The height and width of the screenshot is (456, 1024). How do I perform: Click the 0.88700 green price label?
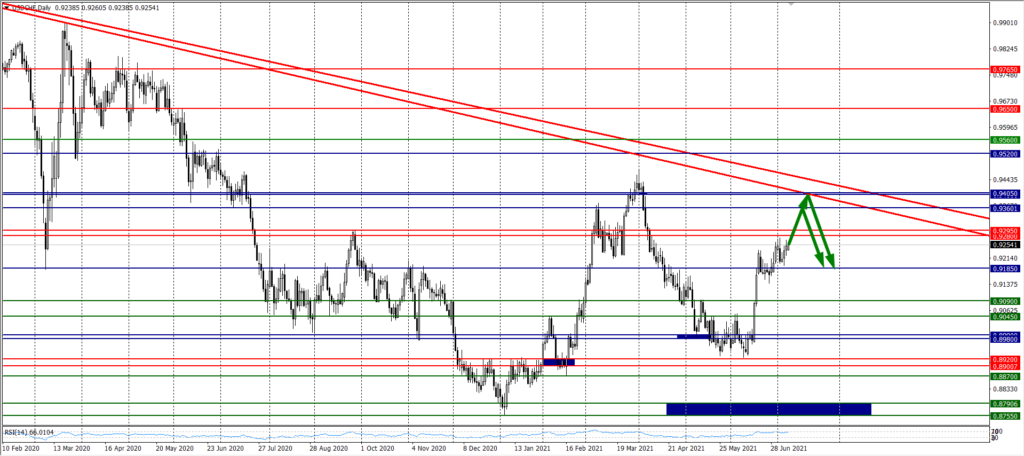click(x=1004, y=377)
